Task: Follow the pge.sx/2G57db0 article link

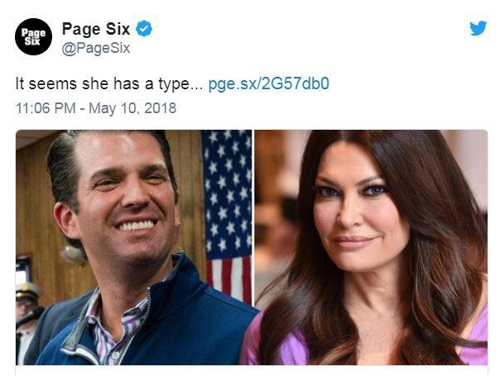Action: tap(269, 84)
